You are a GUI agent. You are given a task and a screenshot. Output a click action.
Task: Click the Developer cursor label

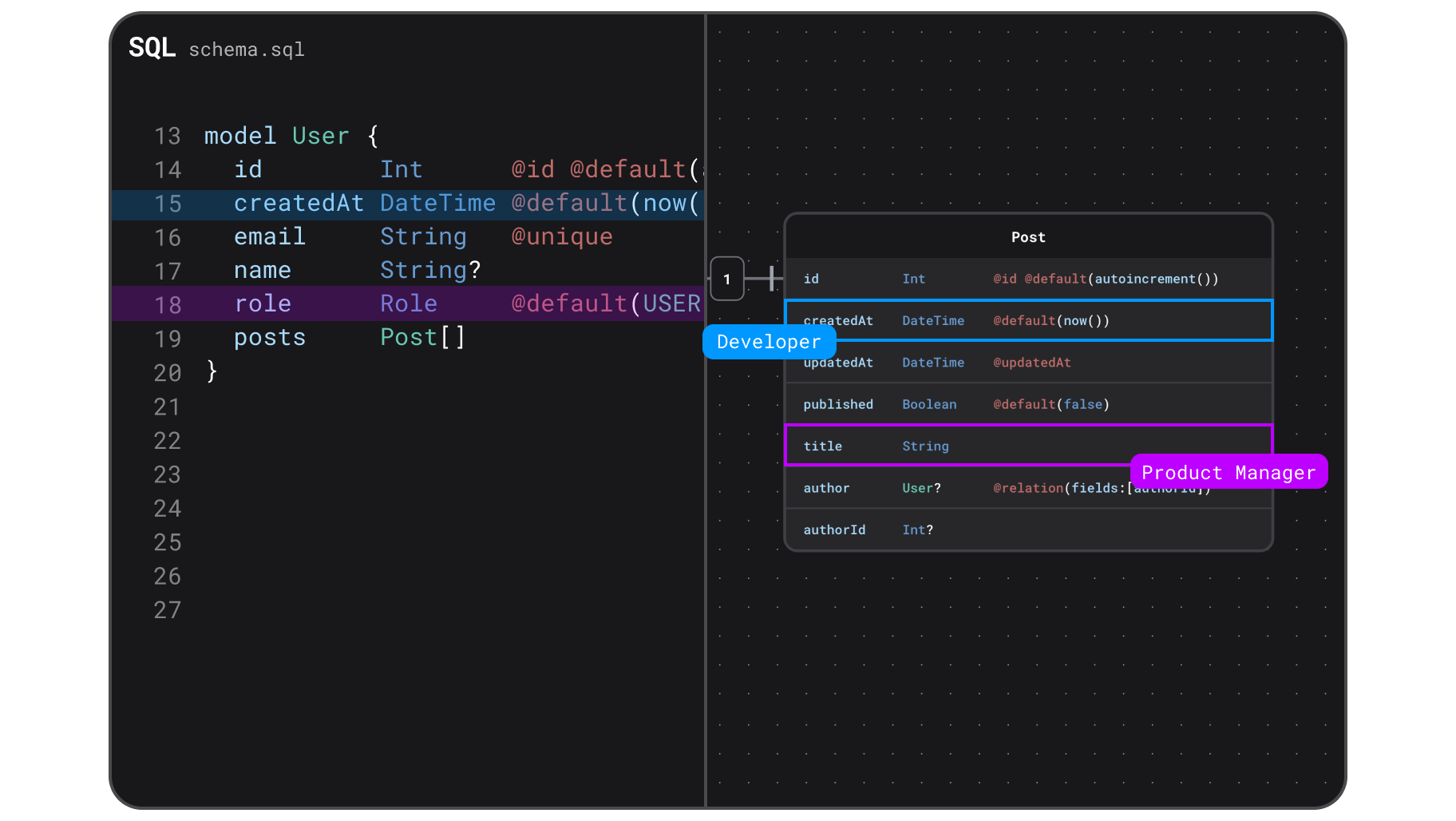(769, 342)
